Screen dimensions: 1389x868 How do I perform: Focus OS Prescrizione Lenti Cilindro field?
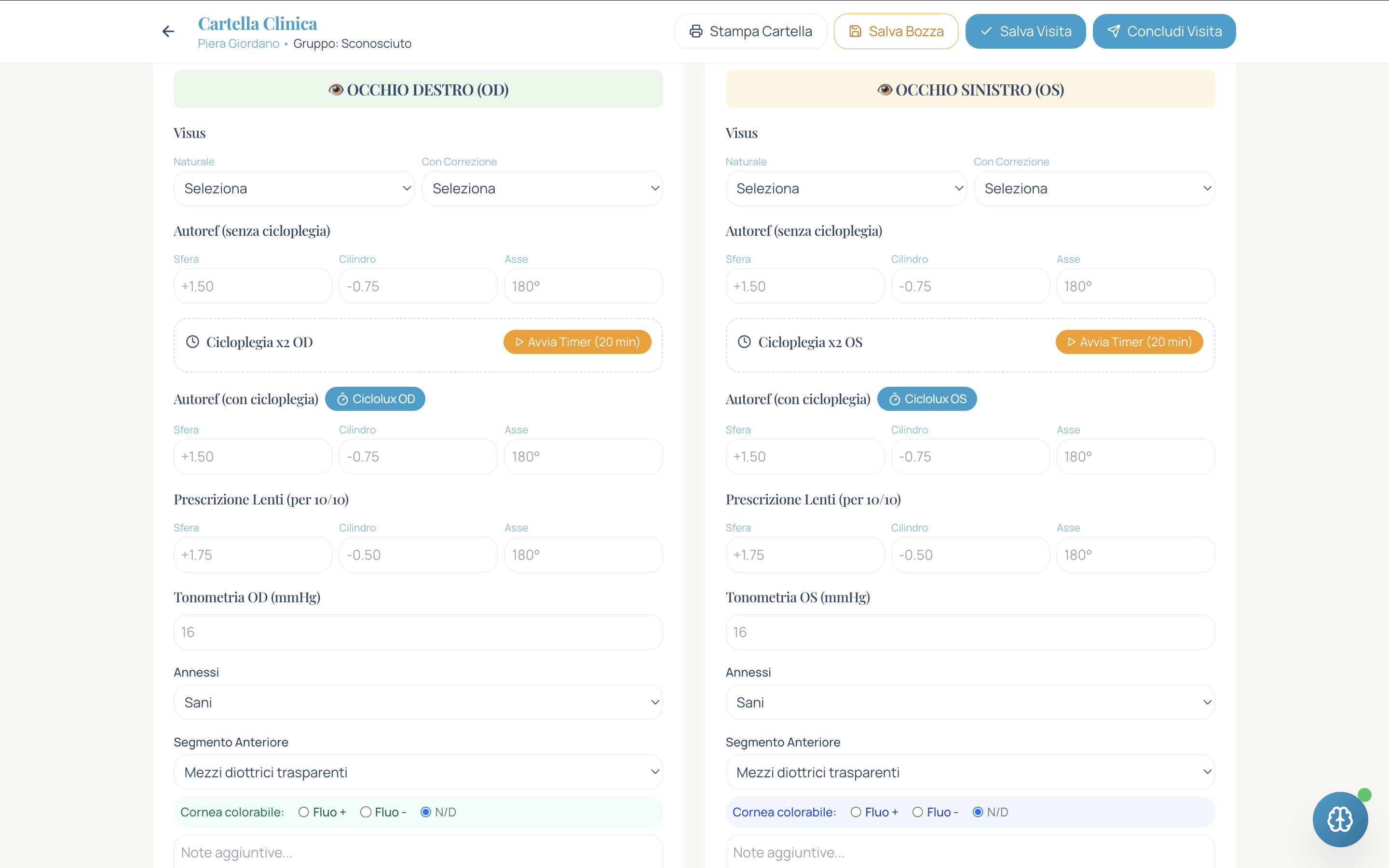[x=970, y=555]
